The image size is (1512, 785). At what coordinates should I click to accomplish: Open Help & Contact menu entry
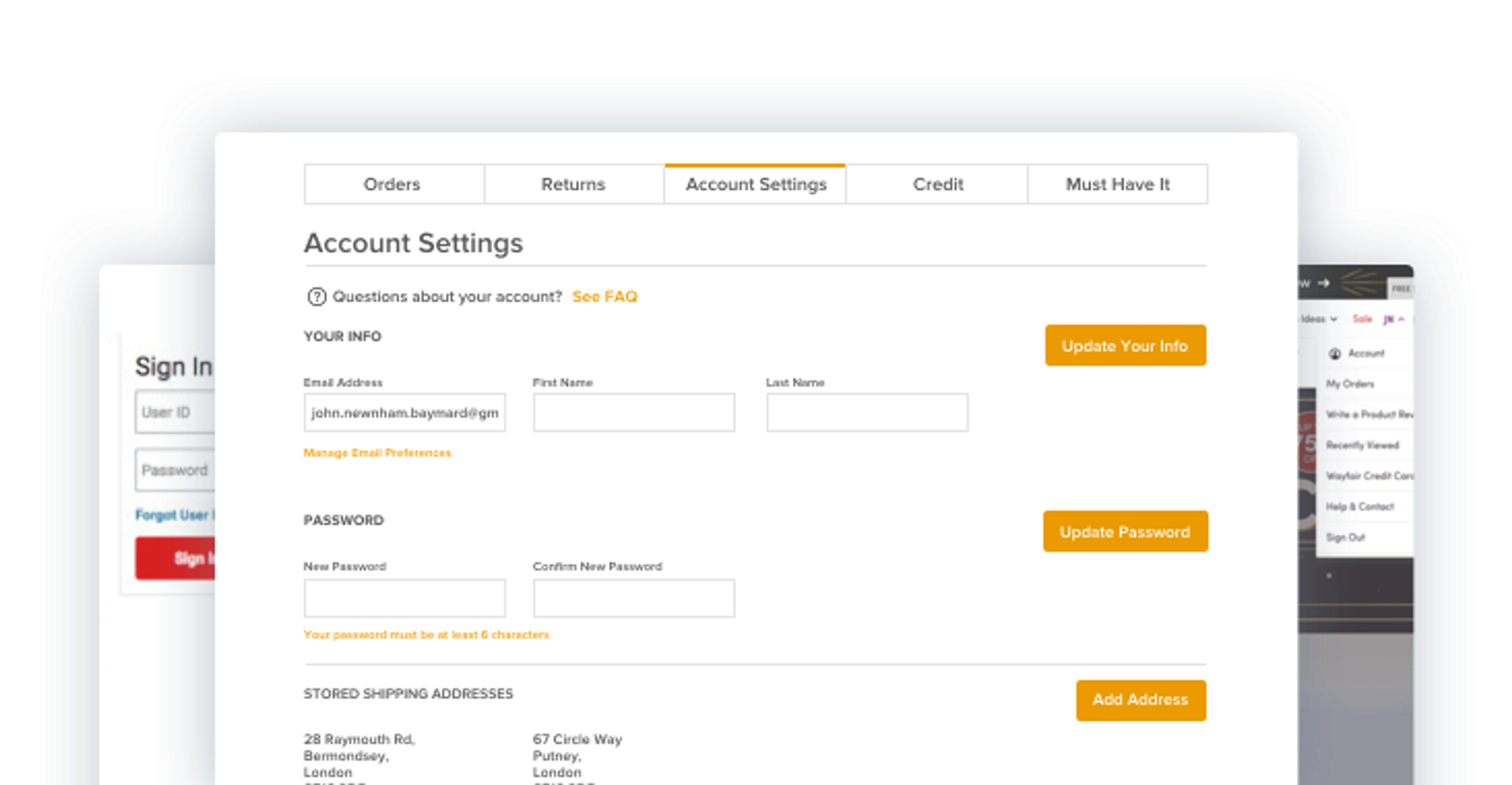pos(1360,506)
